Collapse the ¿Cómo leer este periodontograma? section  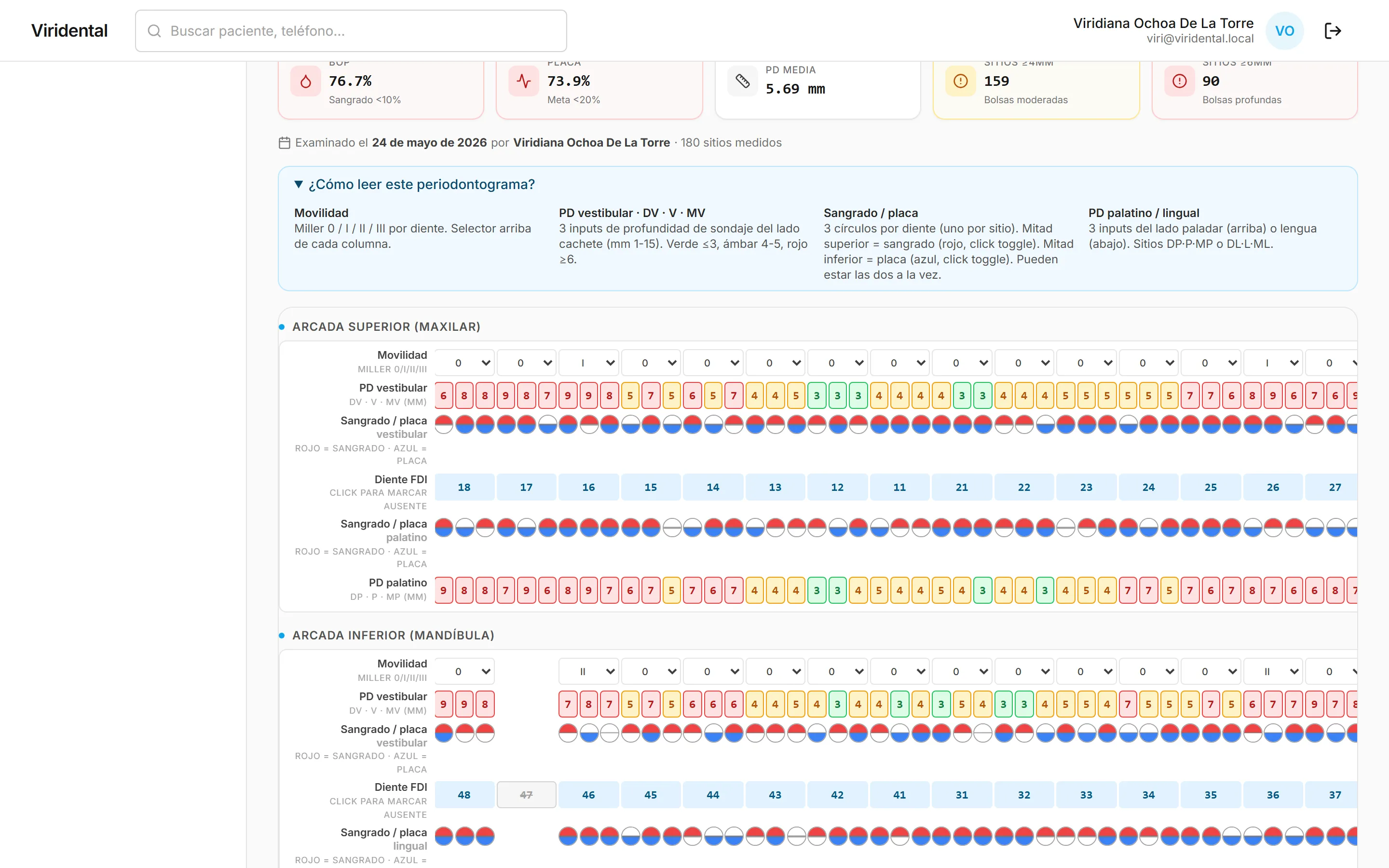(x=414, y=184)
